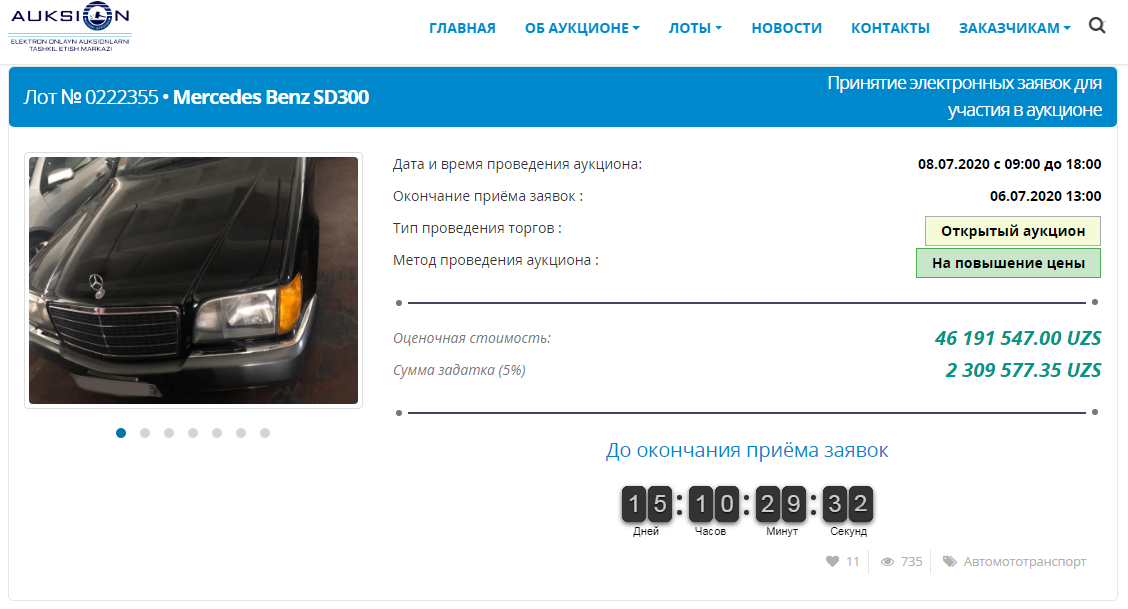Viewport: 1128px width, 609px height.
Task: Click the Mercedes car photo
Action: tap(194, 280)
